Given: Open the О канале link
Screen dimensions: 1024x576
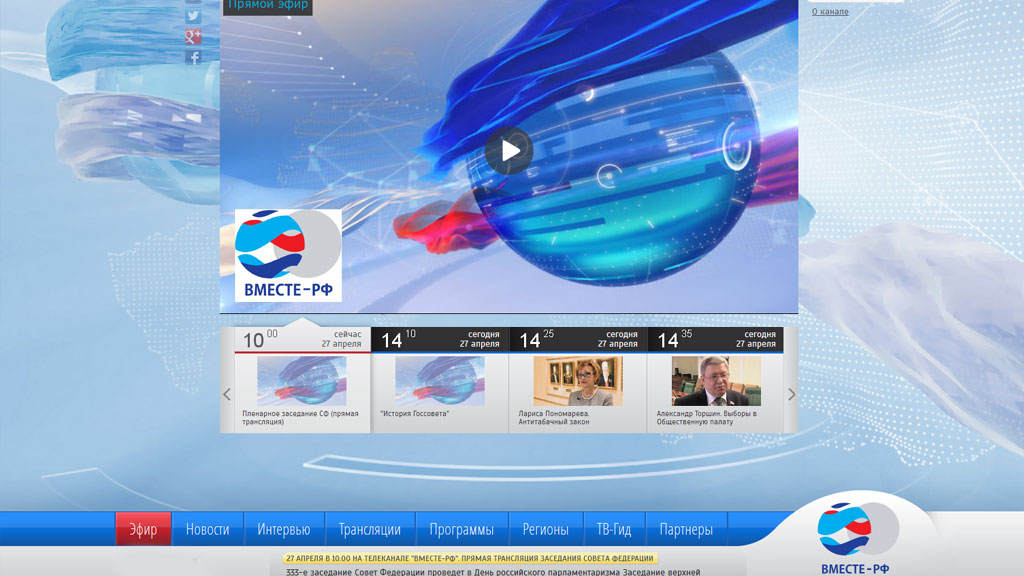Looking at the screenshot, I should 830,12.
